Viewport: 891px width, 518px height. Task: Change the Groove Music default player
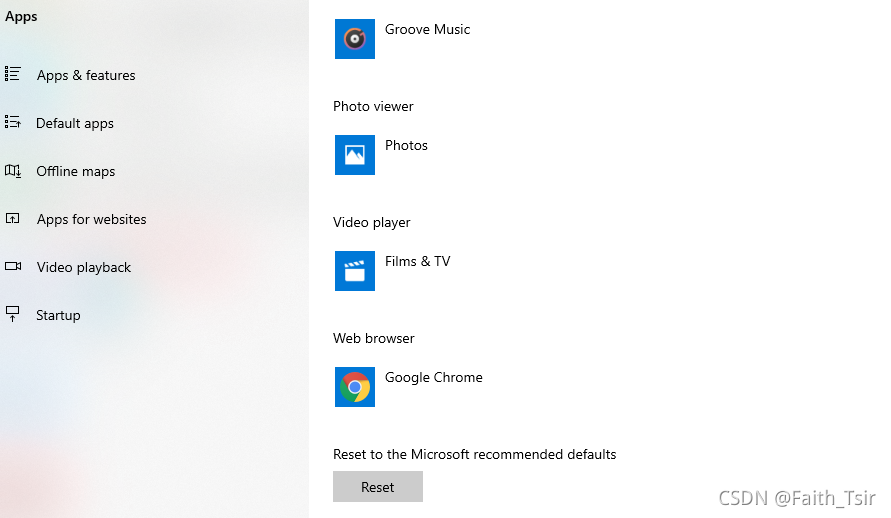(403, 39)
